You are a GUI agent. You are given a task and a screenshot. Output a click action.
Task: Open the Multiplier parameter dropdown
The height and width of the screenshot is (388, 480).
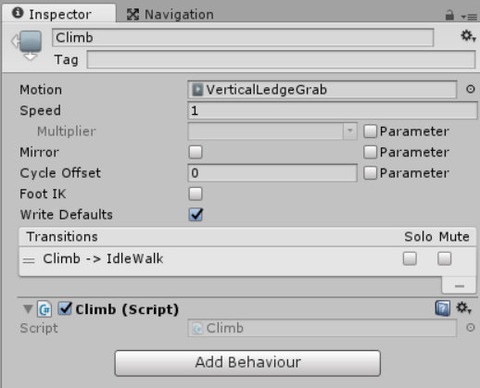click(x=272, y=131)
